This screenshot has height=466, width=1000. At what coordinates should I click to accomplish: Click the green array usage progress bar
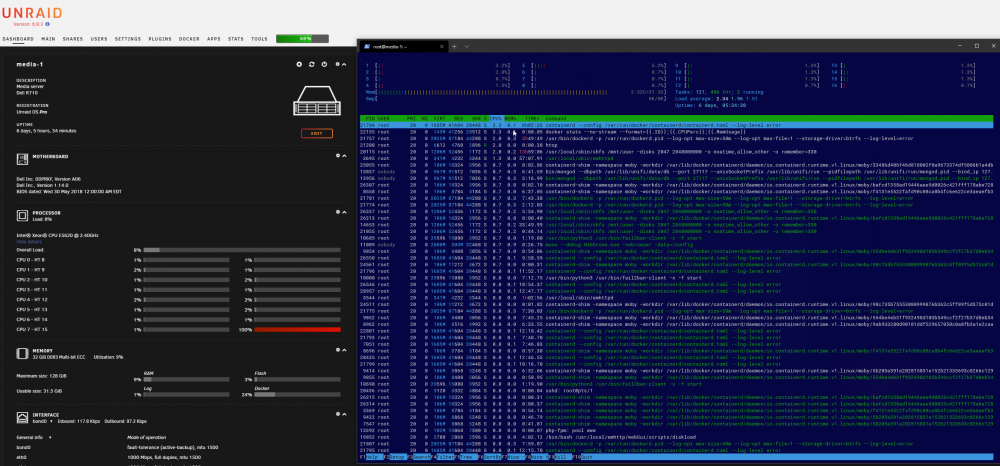pos(302,39)
